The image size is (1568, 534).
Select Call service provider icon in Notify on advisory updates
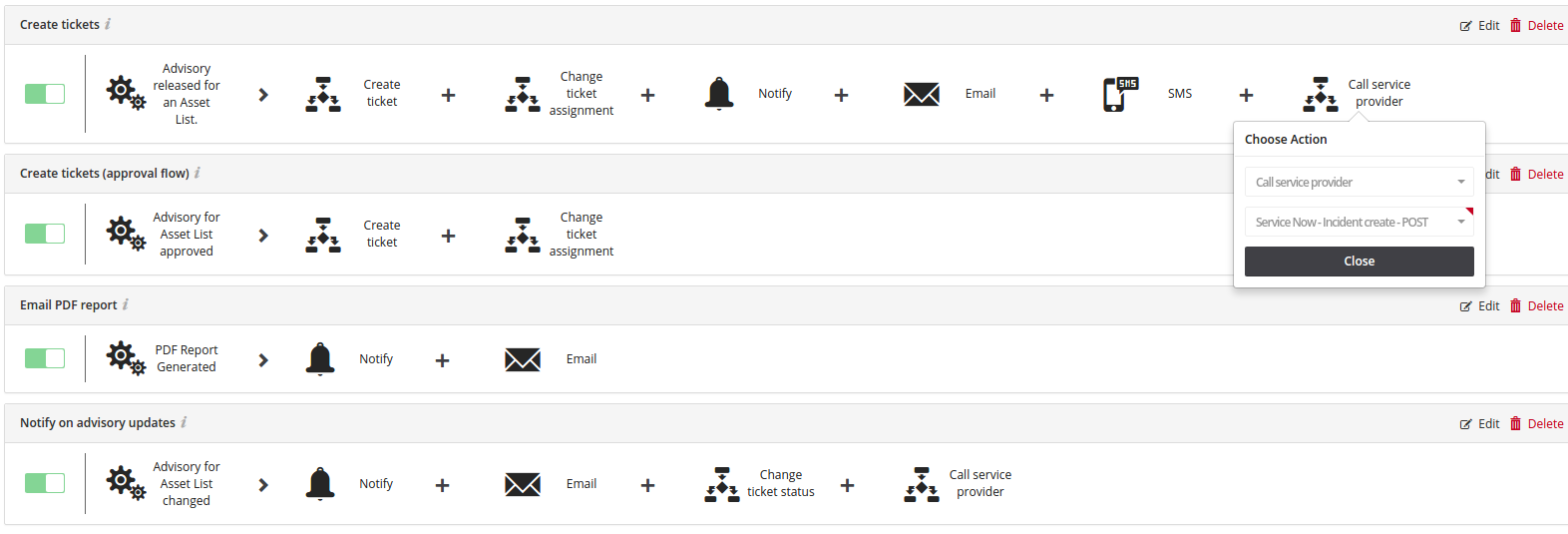click(921, 484)
